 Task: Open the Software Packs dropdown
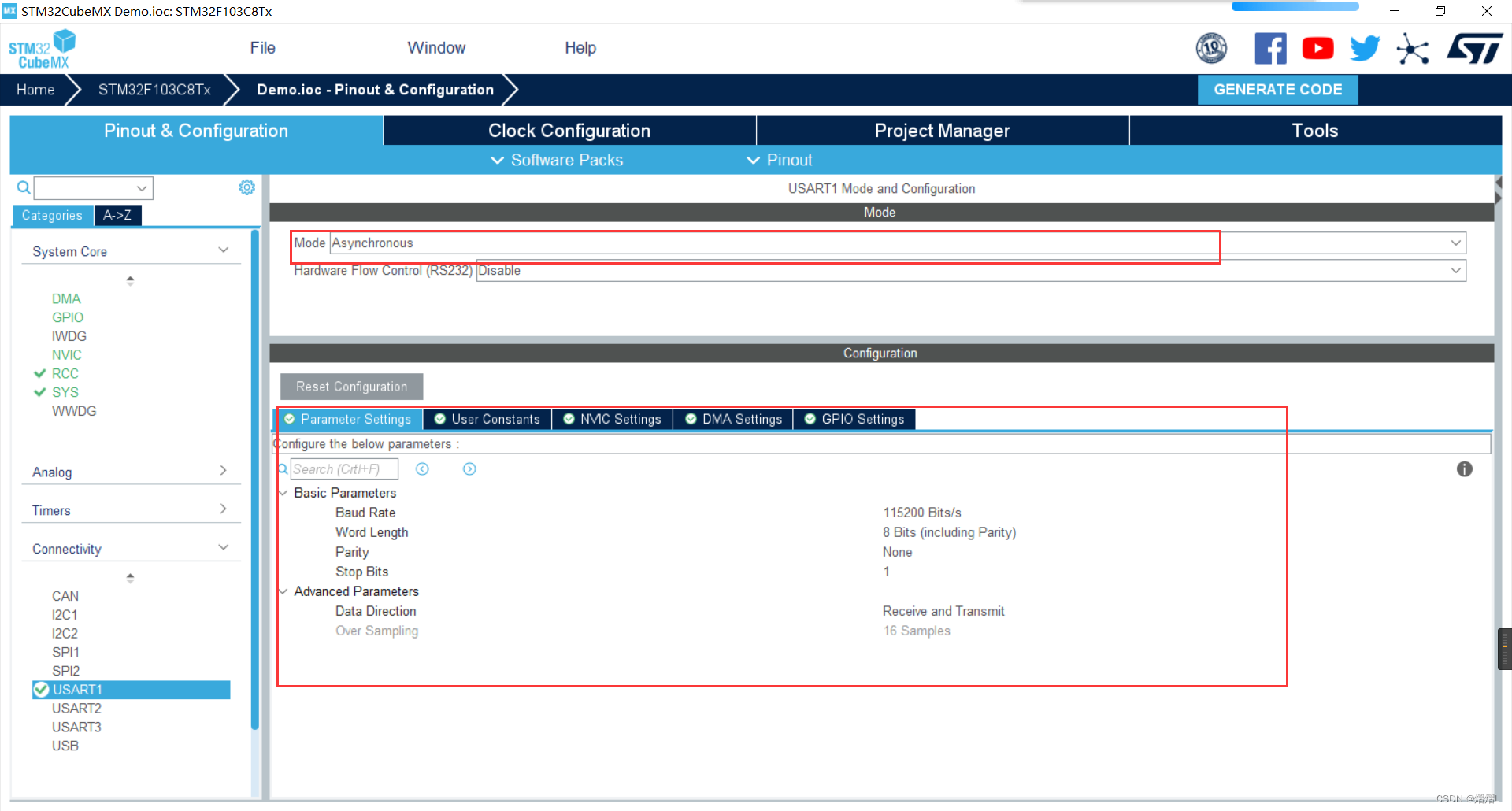click(557, 160)
